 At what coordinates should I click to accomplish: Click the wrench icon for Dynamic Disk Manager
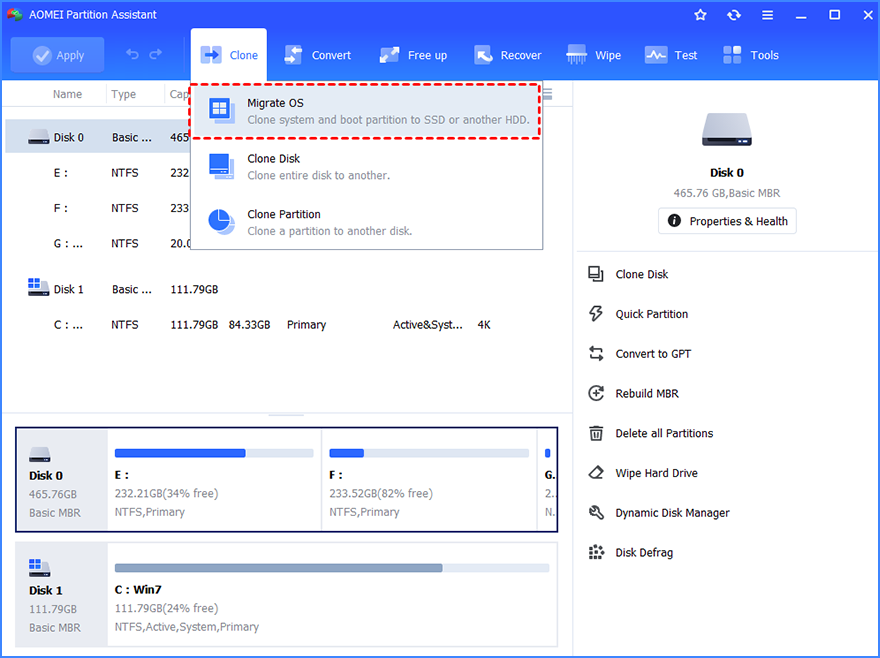point(595,513)
